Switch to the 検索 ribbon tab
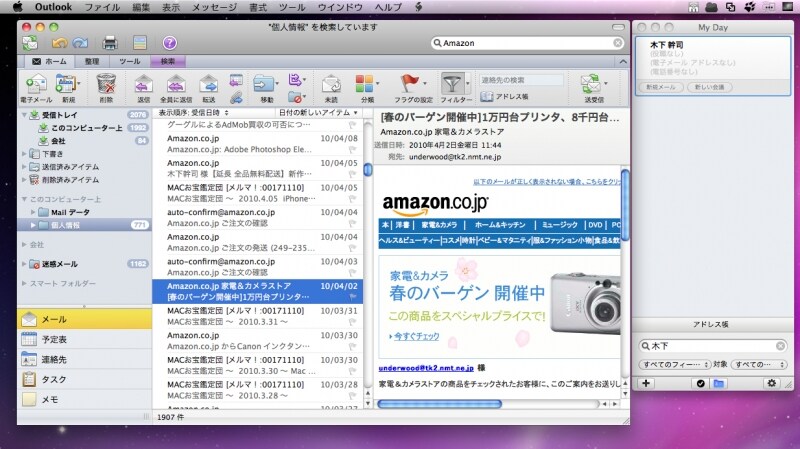800x449 pixels. (167, 61)
